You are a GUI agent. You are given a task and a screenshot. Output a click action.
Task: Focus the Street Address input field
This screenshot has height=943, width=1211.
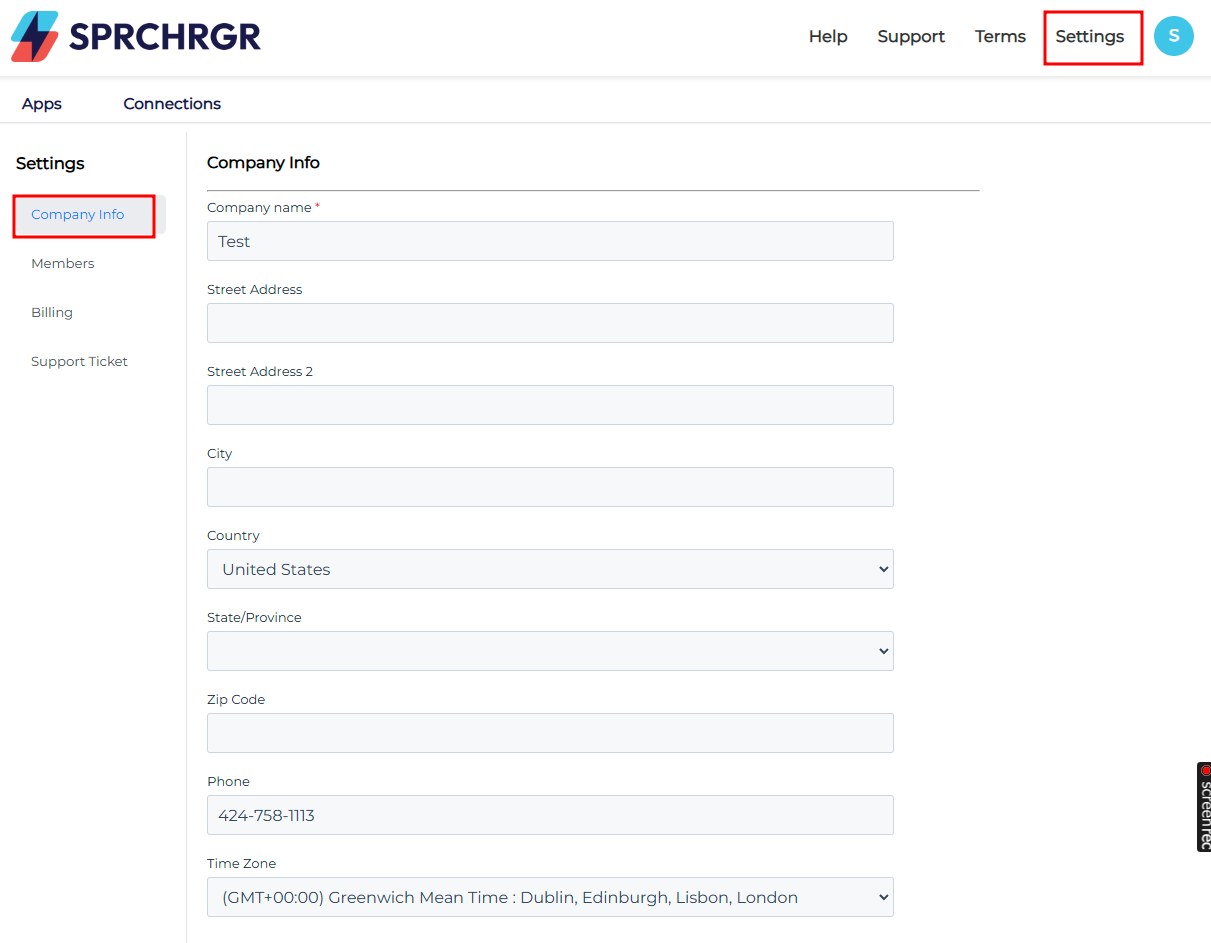(x=550, y=323)
